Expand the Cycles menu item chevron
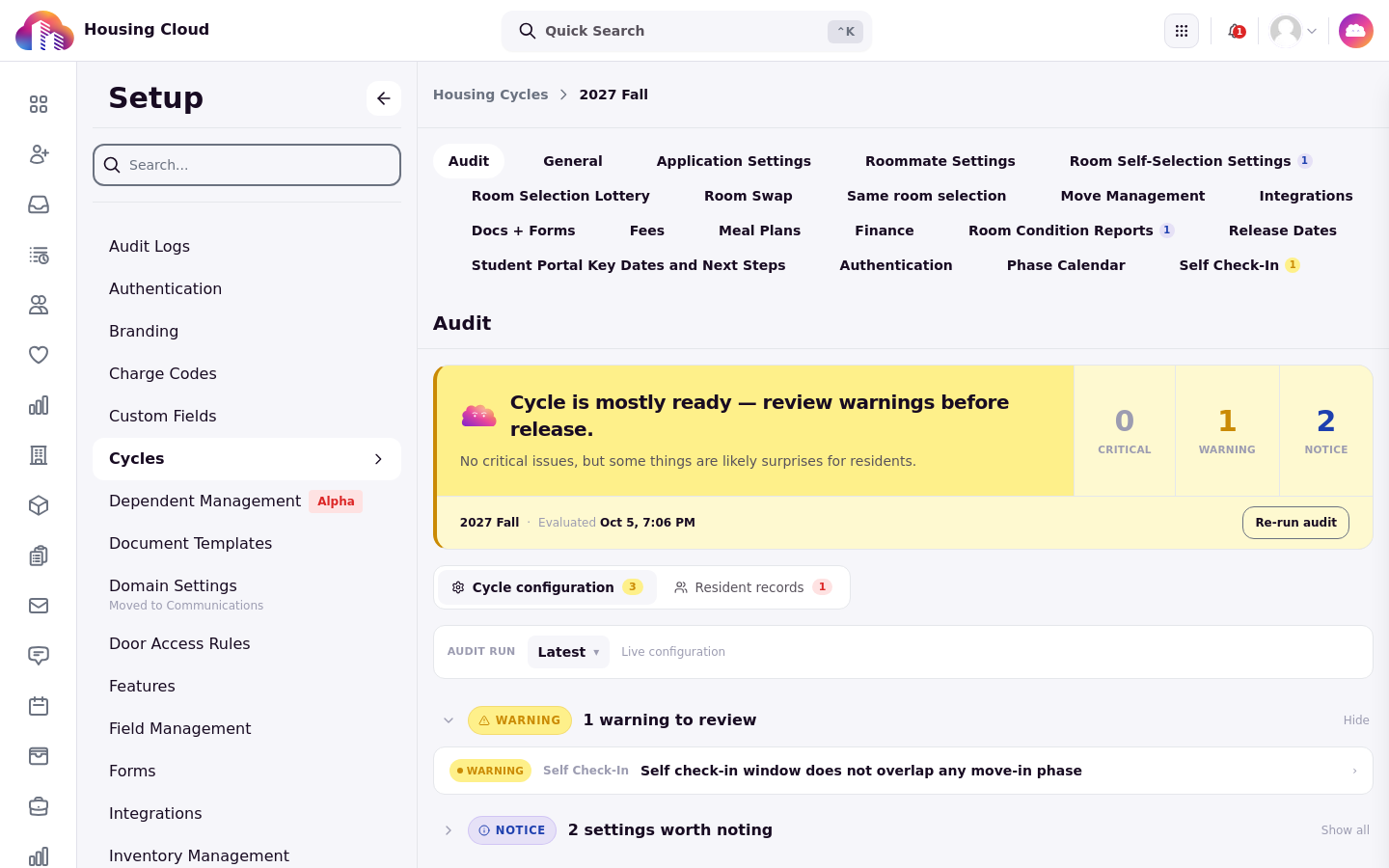The image size is (1389, 868). pos(378,459)
